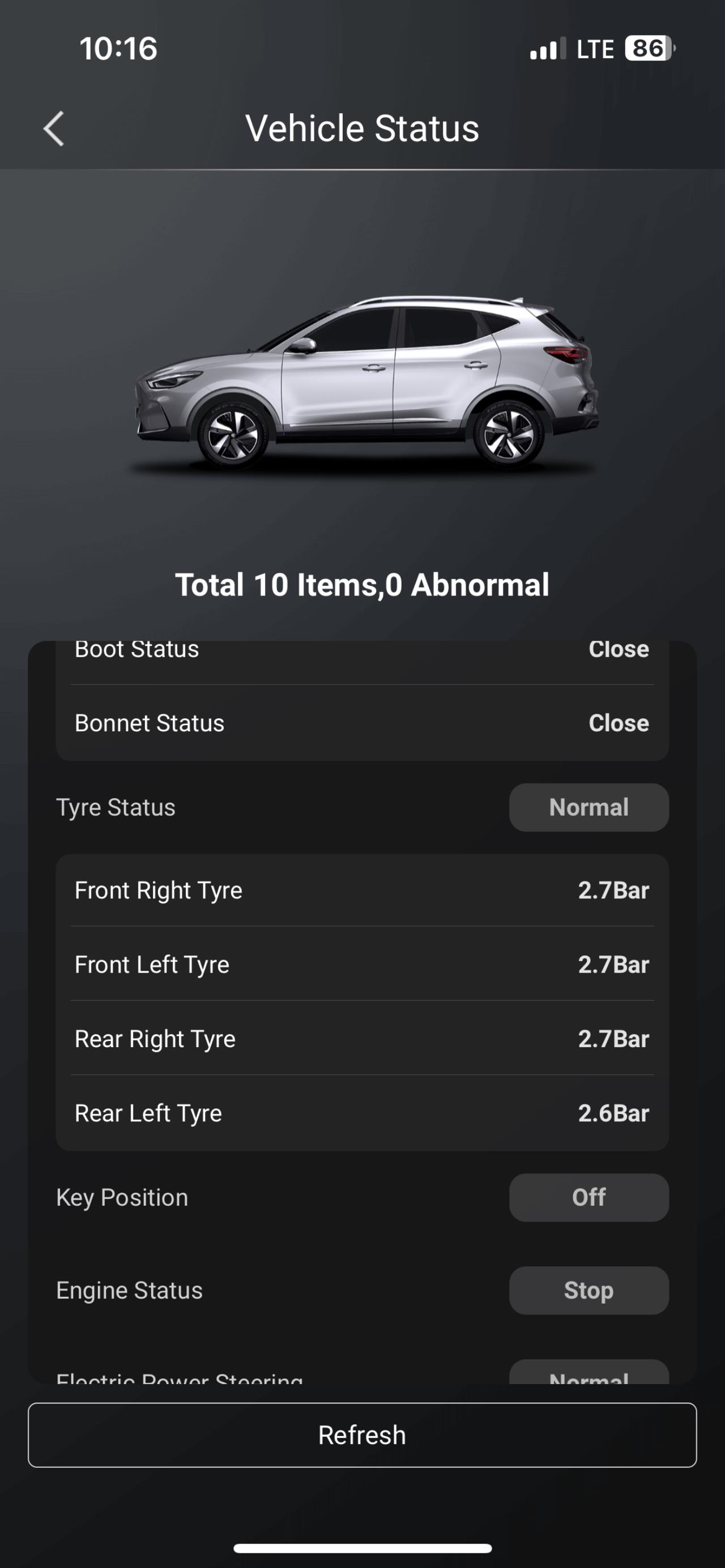
Task: Open the Bonnet Status row
Action: click(x=362, y=723)
